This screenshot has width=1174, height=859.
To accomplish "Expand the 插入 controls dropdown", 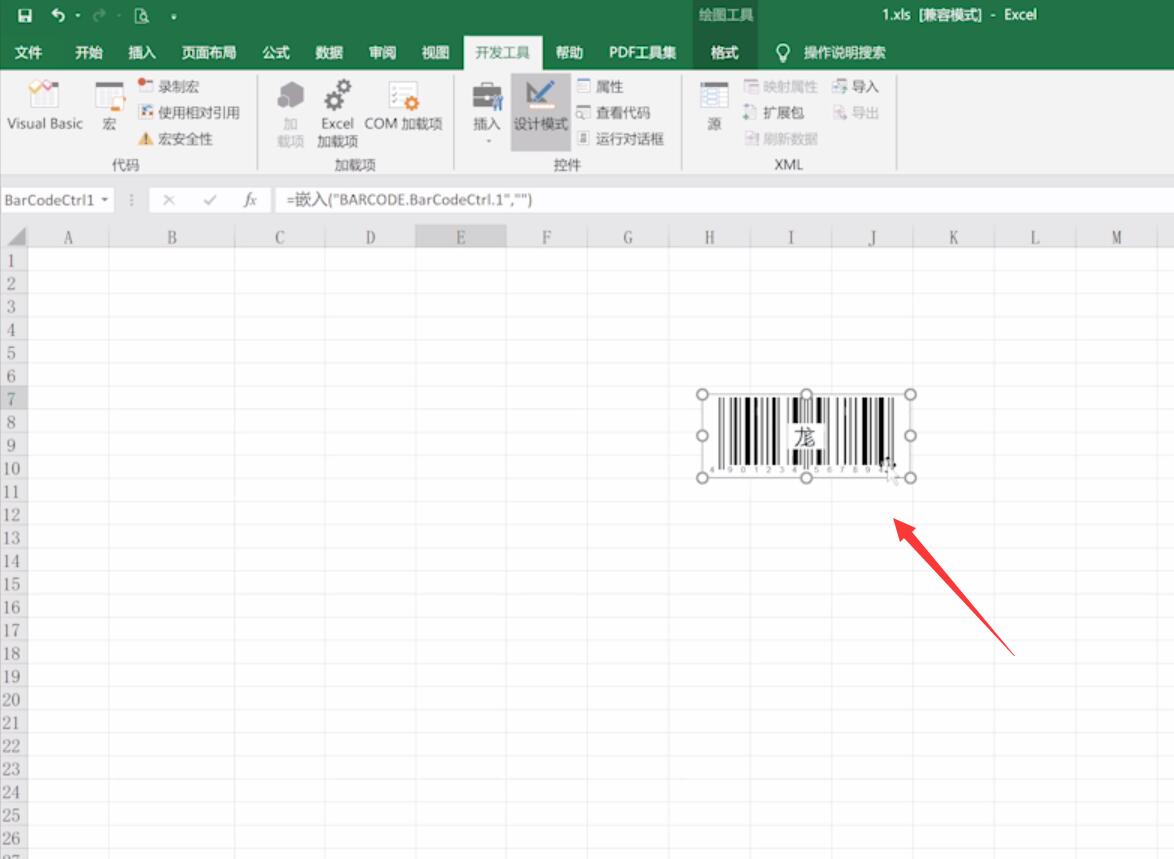I will pyautogui.click(x=487, y=114).
